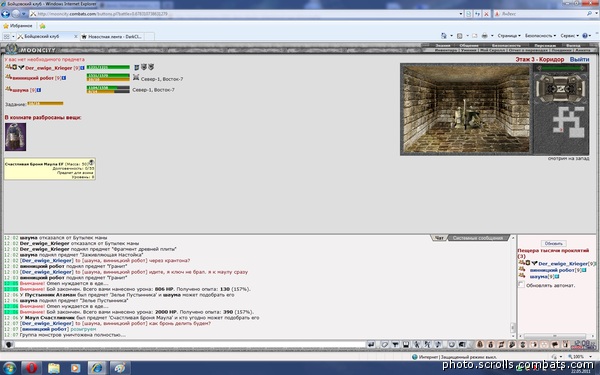This screenshot has width=600, height=375.
Task: Click the dungeon navigation compass control
Action: coord(561,89)
